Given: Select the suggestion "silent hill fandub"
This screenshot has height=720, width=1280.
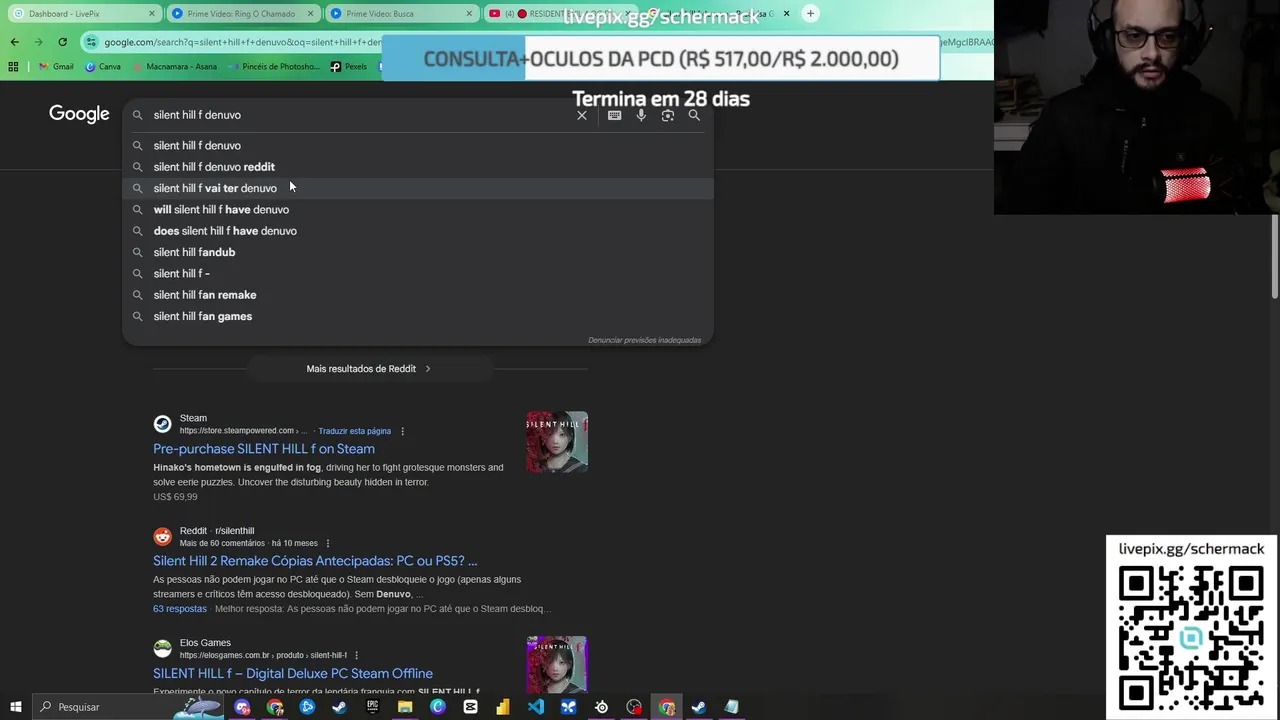Looking at the screenshot, I should click(418, 252).
